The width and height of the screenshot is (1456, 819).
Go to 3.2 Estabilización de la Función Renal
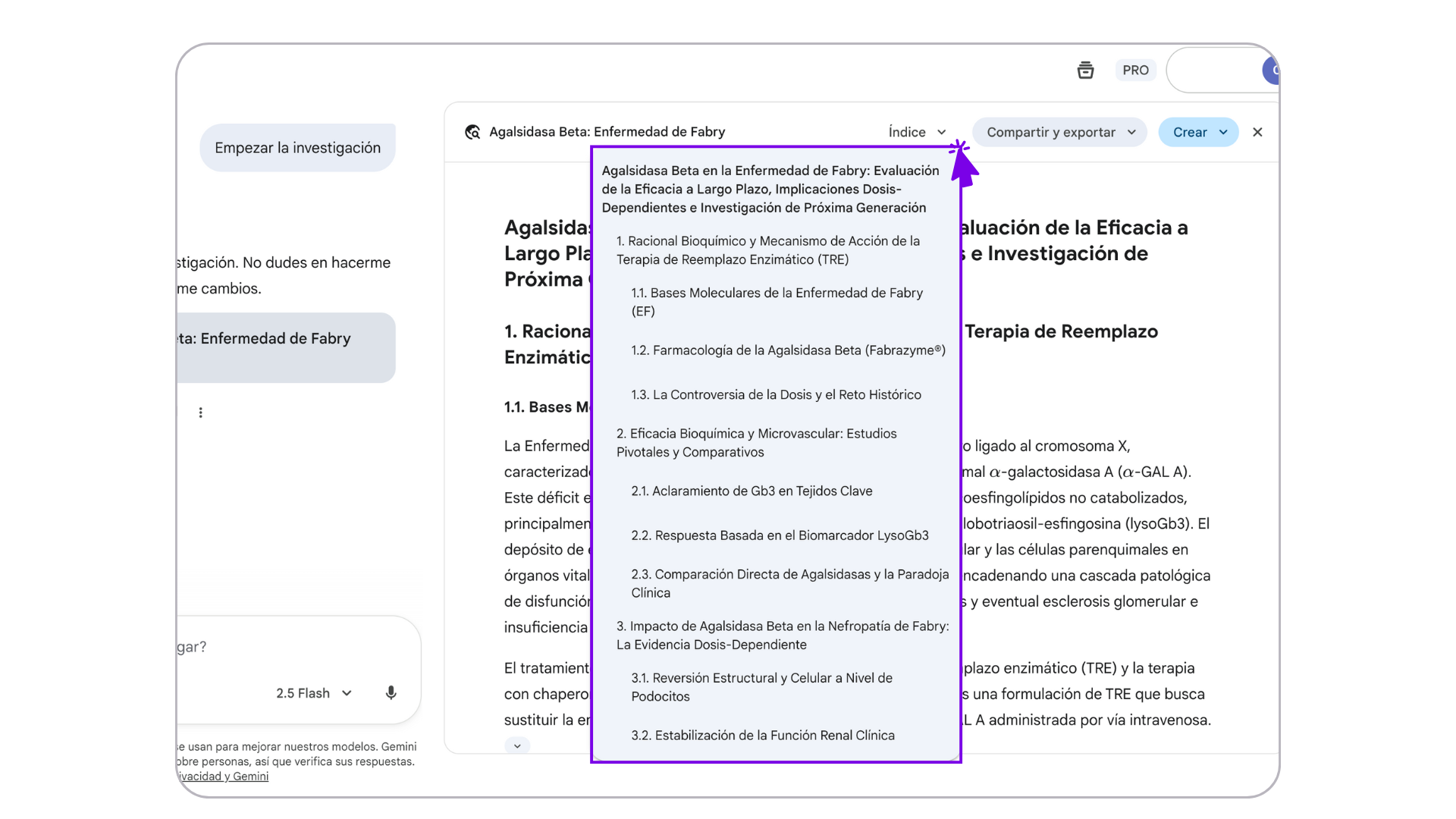click(x=762, y=736)
